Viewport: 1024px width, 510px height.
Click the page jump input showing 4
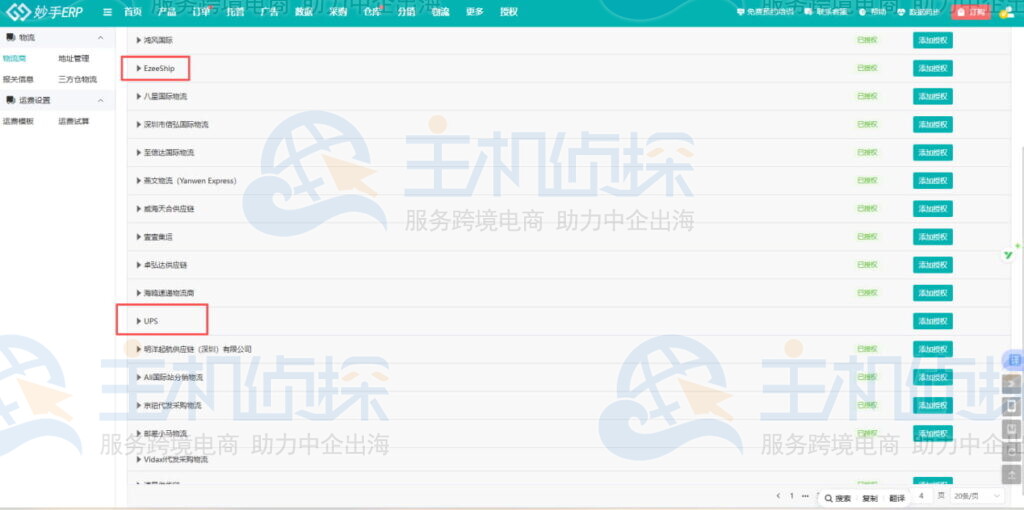[x=921, y=496]
